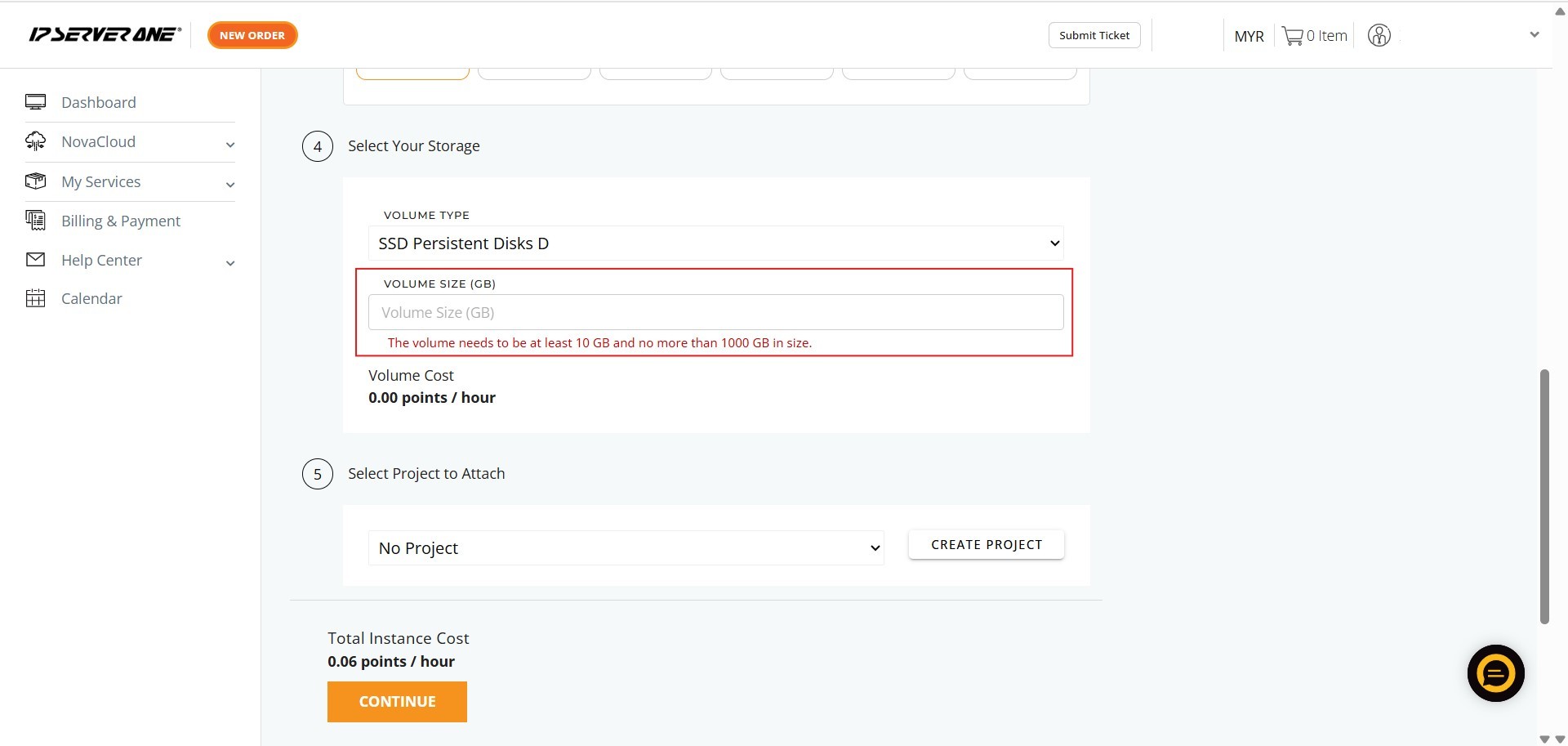Focus the Volume Size (GB) input field
1568x746 pixels.
pos(715,312)
